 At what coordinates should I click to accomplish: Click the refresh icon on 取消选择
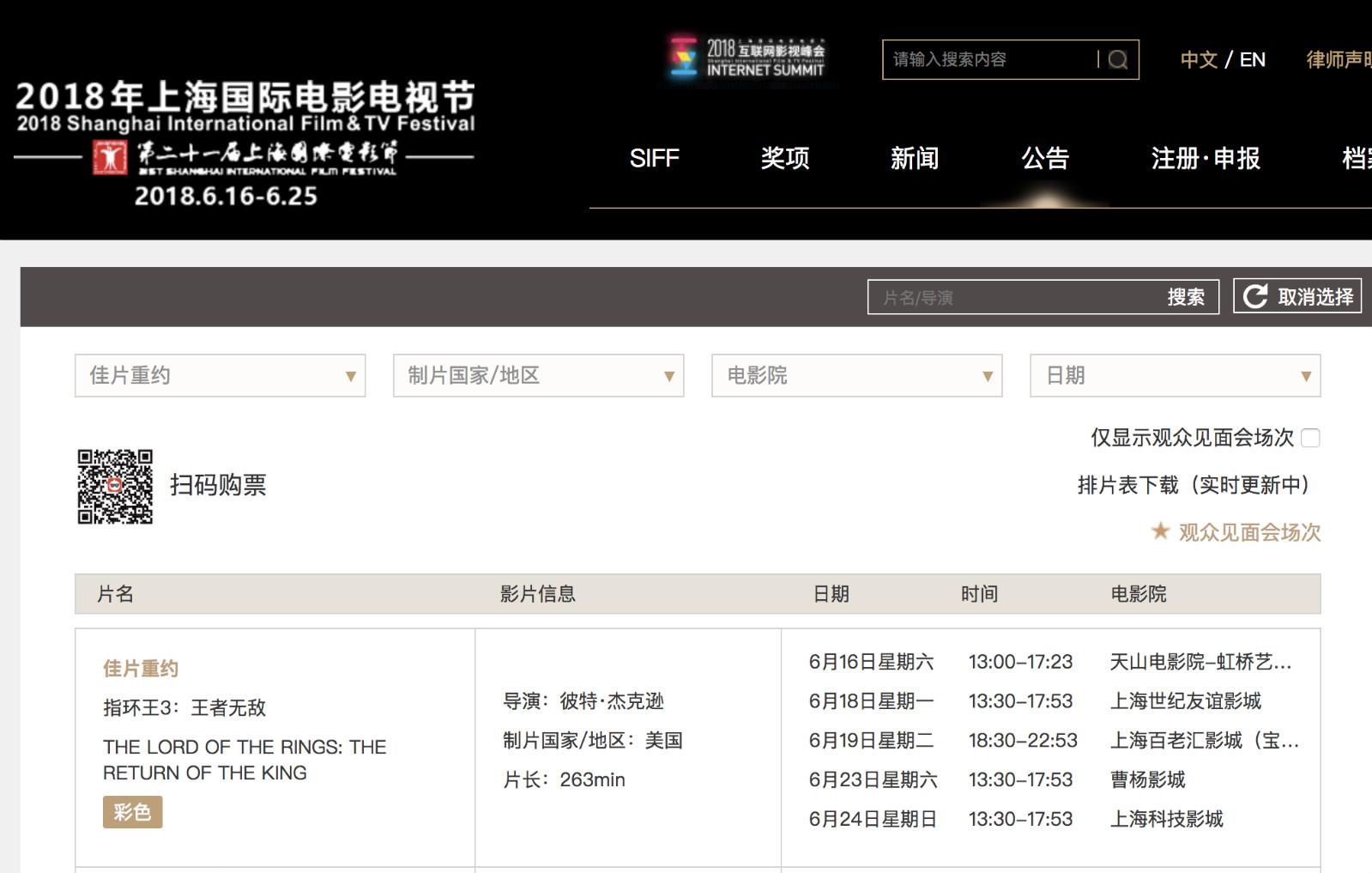click(1255, 296)
